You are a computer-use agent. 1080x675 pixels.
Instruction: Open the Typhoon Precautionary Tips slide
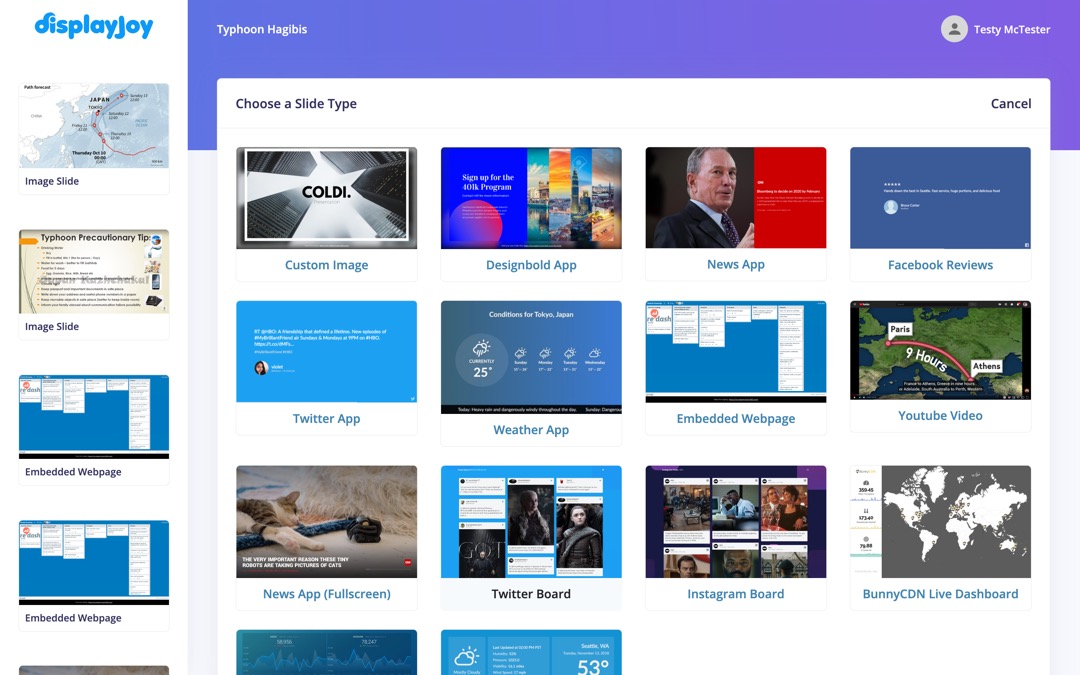[94, 271]
